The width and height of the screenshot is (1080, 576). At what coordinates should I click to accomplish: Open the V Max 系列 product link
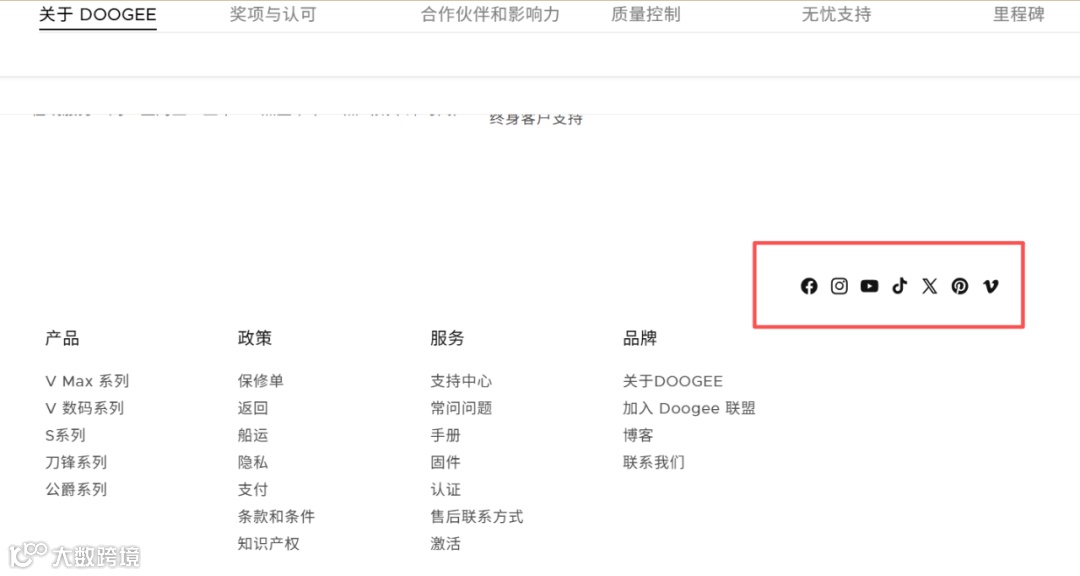coord(87,381)
